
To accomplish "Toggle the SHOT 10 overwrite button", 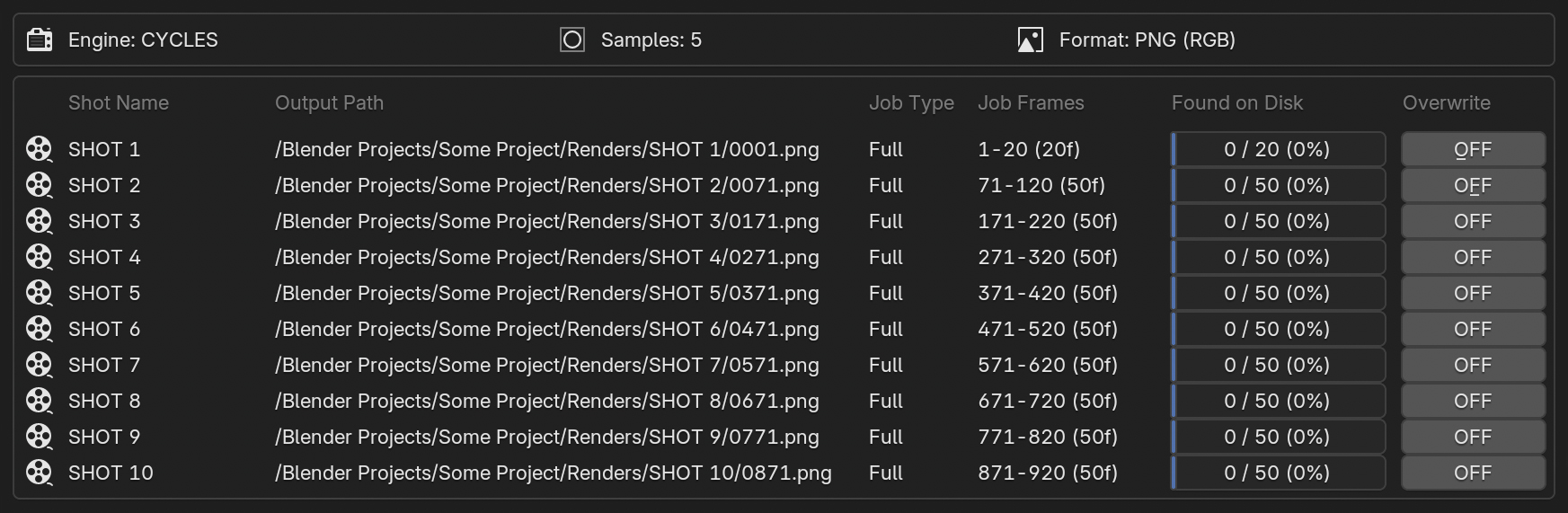I will [1473, 473].
